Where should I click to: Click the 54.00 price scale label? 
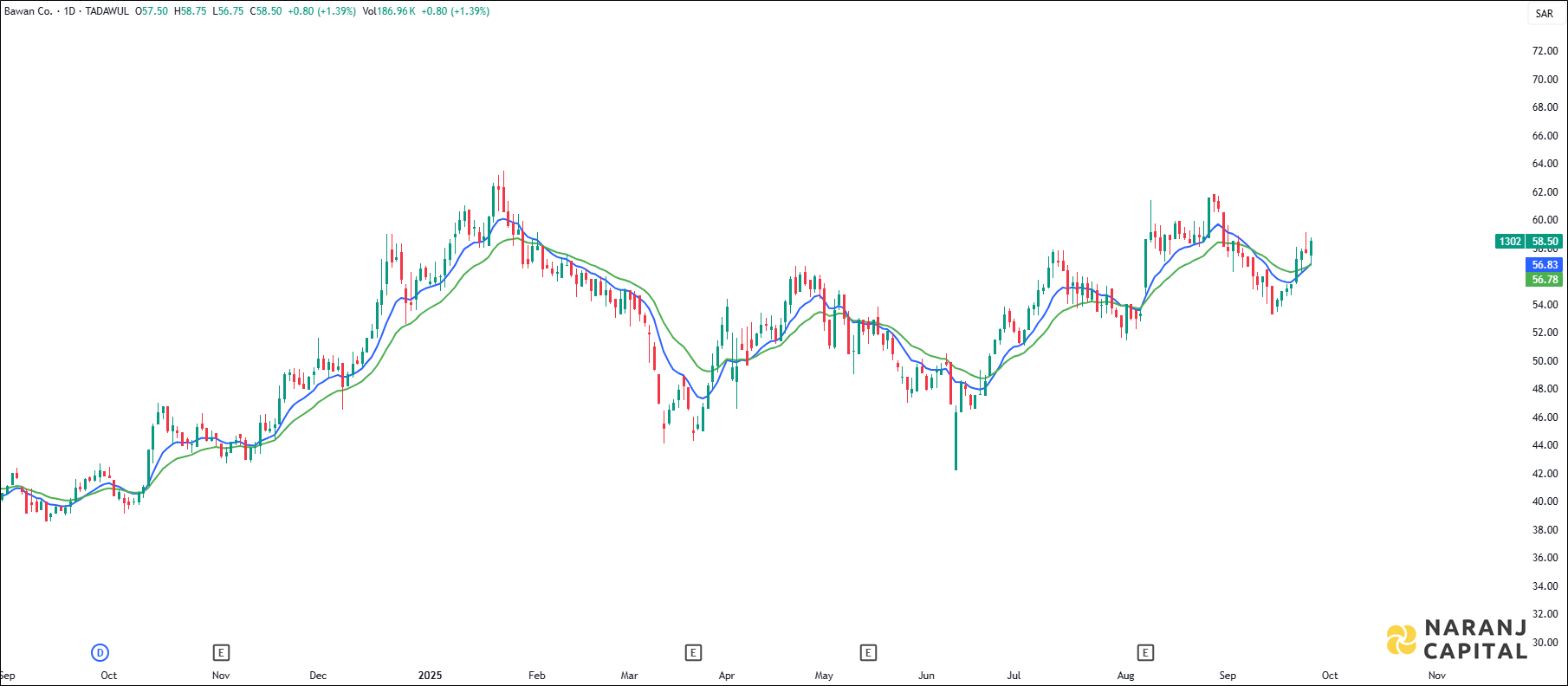[x=1545, y=304]
